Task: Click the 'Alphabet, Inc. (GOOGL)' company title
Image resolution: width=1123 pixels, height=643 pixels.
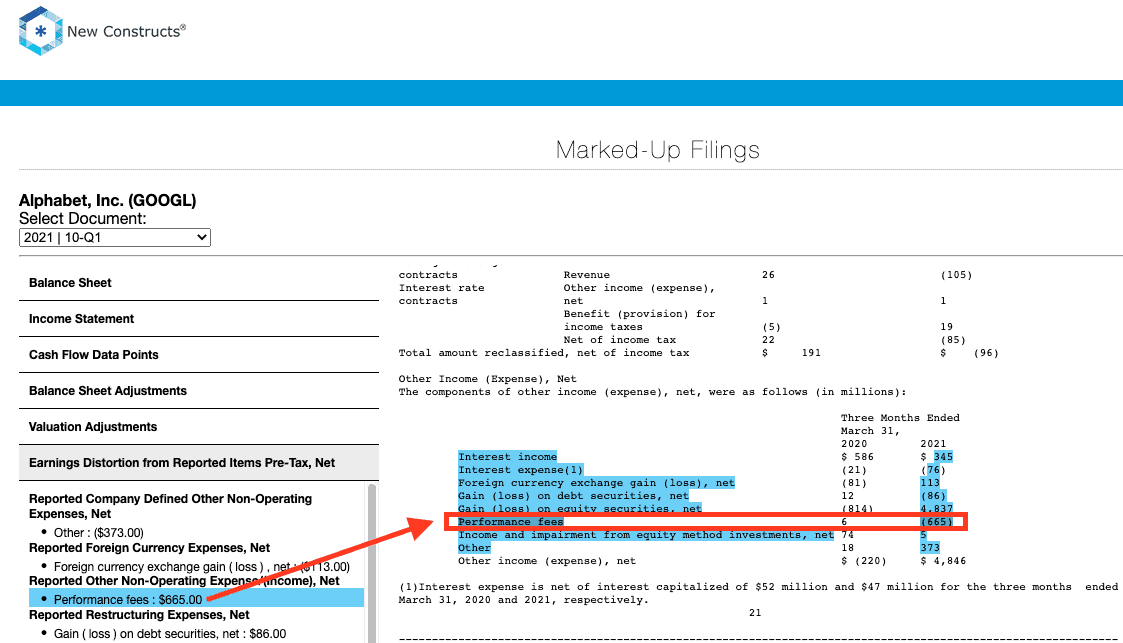Action: click(x=107, y=200)
